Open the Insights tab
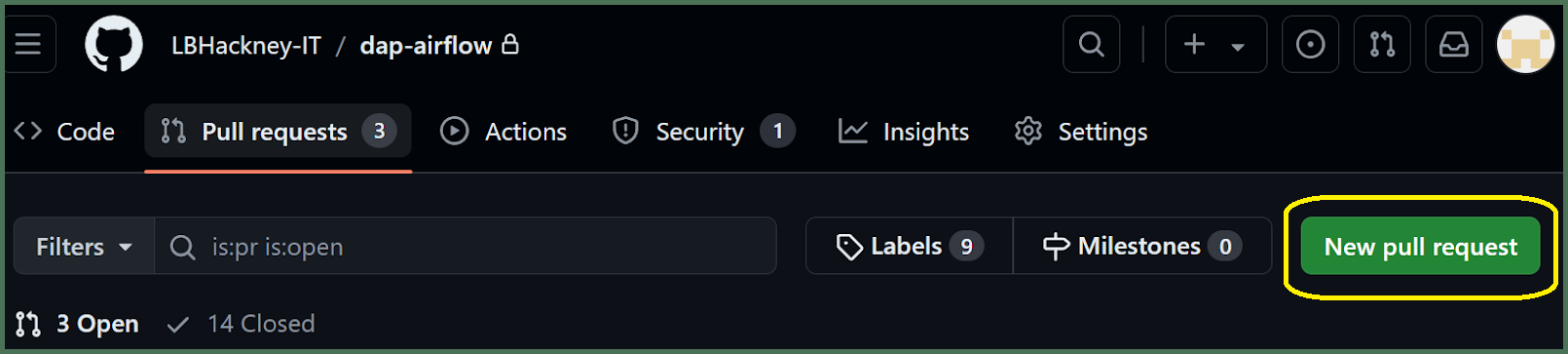The width and height of the screenshot is (1568, 354). tap(904, 132)
